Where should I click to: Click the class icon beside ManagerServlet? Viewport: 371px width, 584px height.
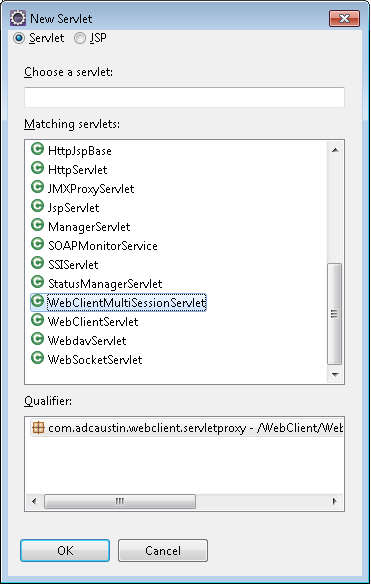tap(37, 225)
